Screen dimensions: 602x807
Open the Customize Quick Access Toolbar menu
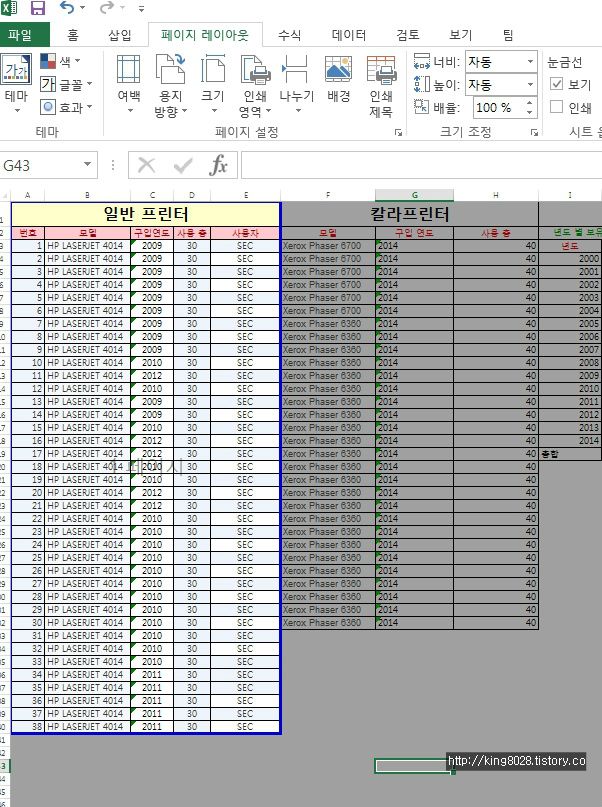[141, 8]
